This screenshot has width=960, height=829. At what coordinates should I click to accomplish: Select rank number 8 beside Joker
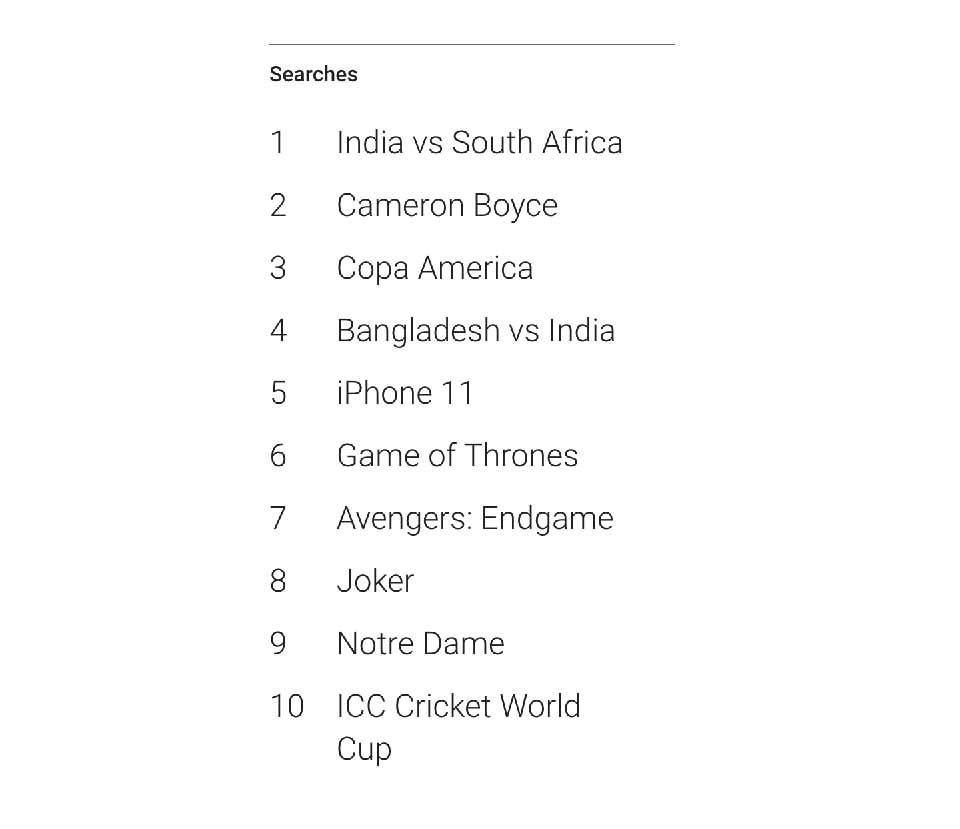tap(278, 581)
